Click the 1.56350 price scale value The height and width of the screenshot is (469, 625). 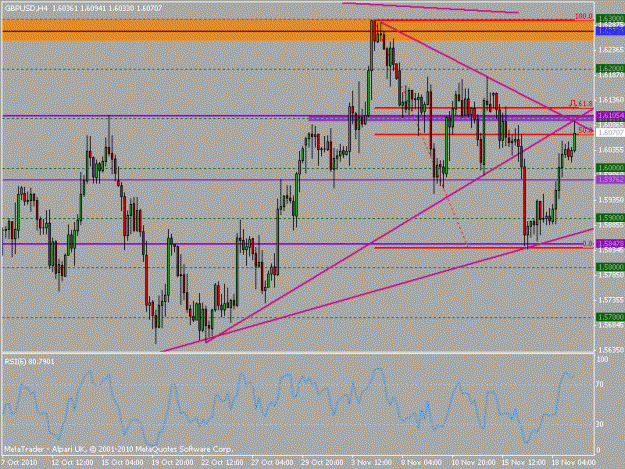pos(611,350)
